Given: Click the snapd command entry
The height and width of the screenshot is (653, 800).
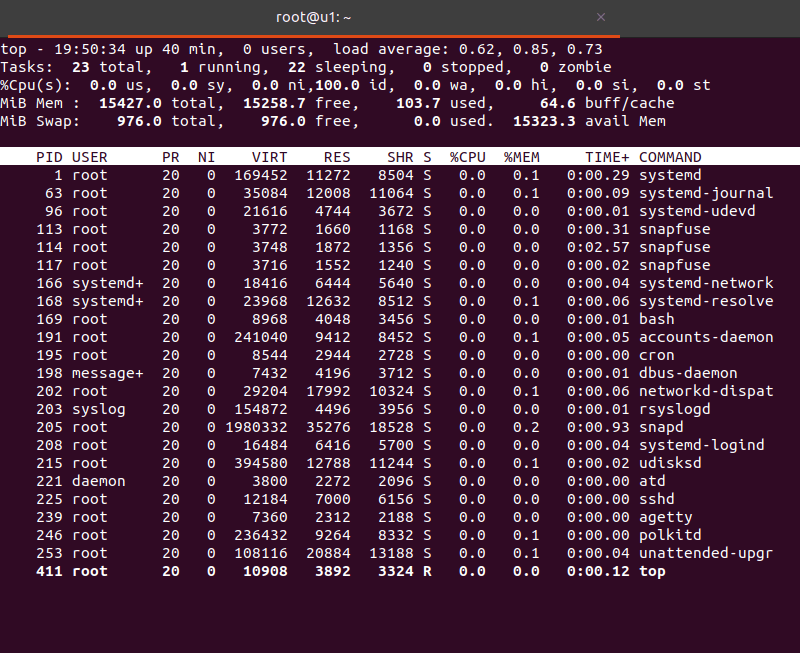Looking at the screenshot, I should pos(661,427).
